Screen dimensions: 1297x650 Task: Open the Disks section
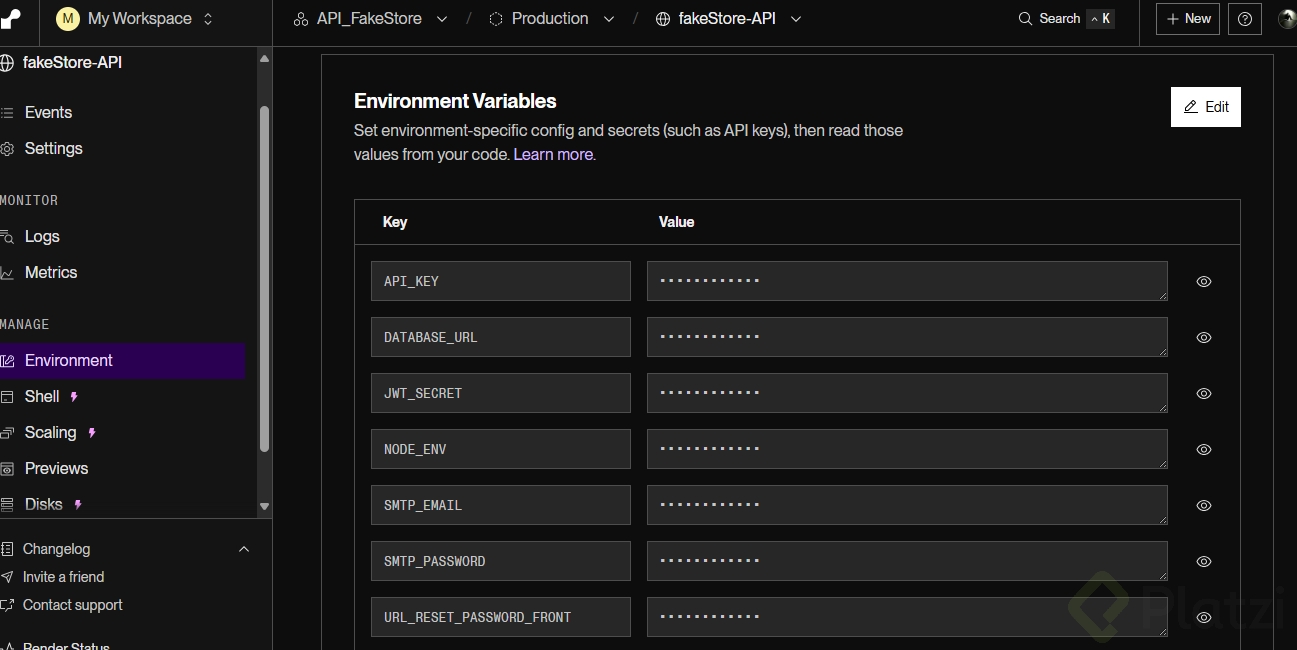(x=43, y=504)
